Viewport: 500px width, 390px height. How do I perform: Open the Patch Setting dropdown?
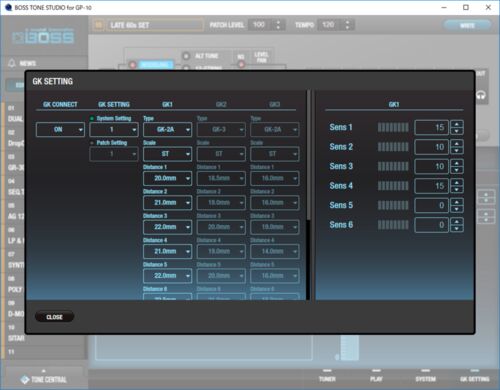point(114,154)
